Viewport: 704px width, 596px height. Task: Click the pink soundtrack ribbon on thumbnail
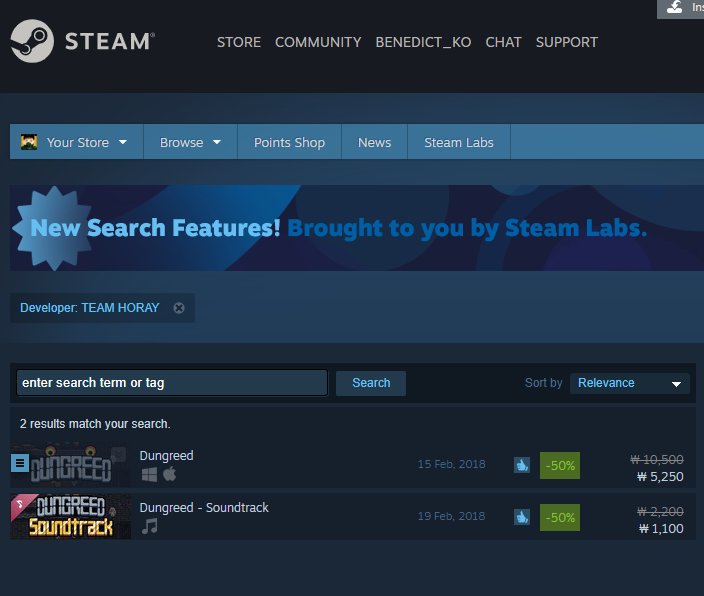(22, 505)
